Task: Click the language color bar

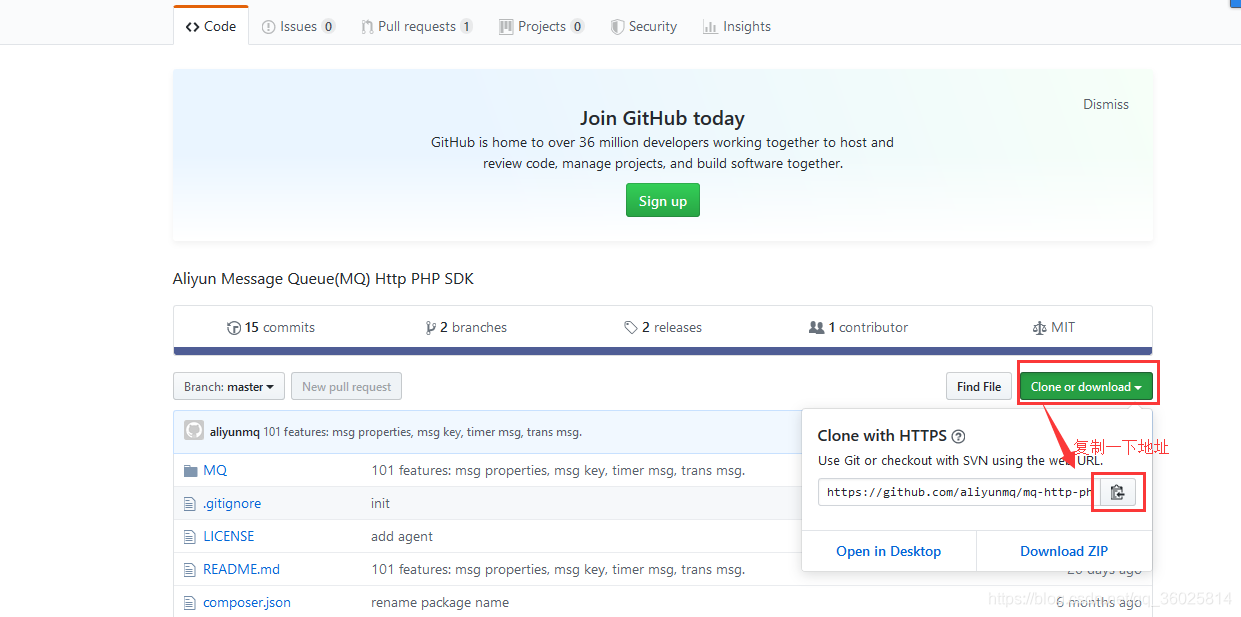Action: 663,351
